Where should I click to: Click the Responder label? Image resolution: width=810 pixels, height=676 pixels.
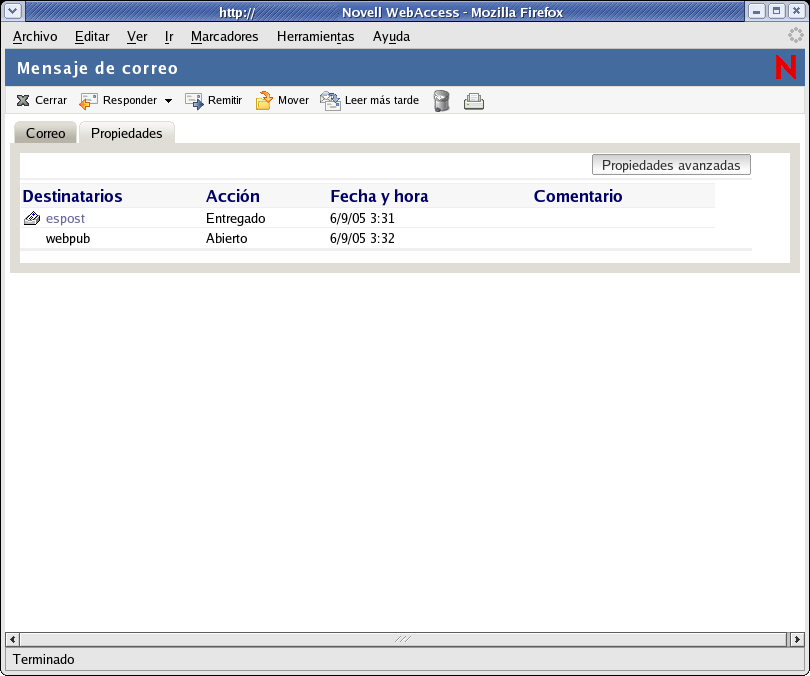(130, 100)
